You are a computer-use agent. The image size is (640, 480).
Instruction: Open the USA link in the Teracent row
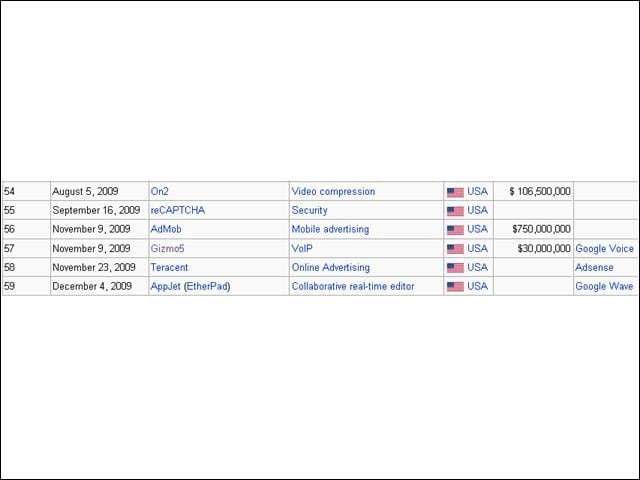click(x=478, y=267)
